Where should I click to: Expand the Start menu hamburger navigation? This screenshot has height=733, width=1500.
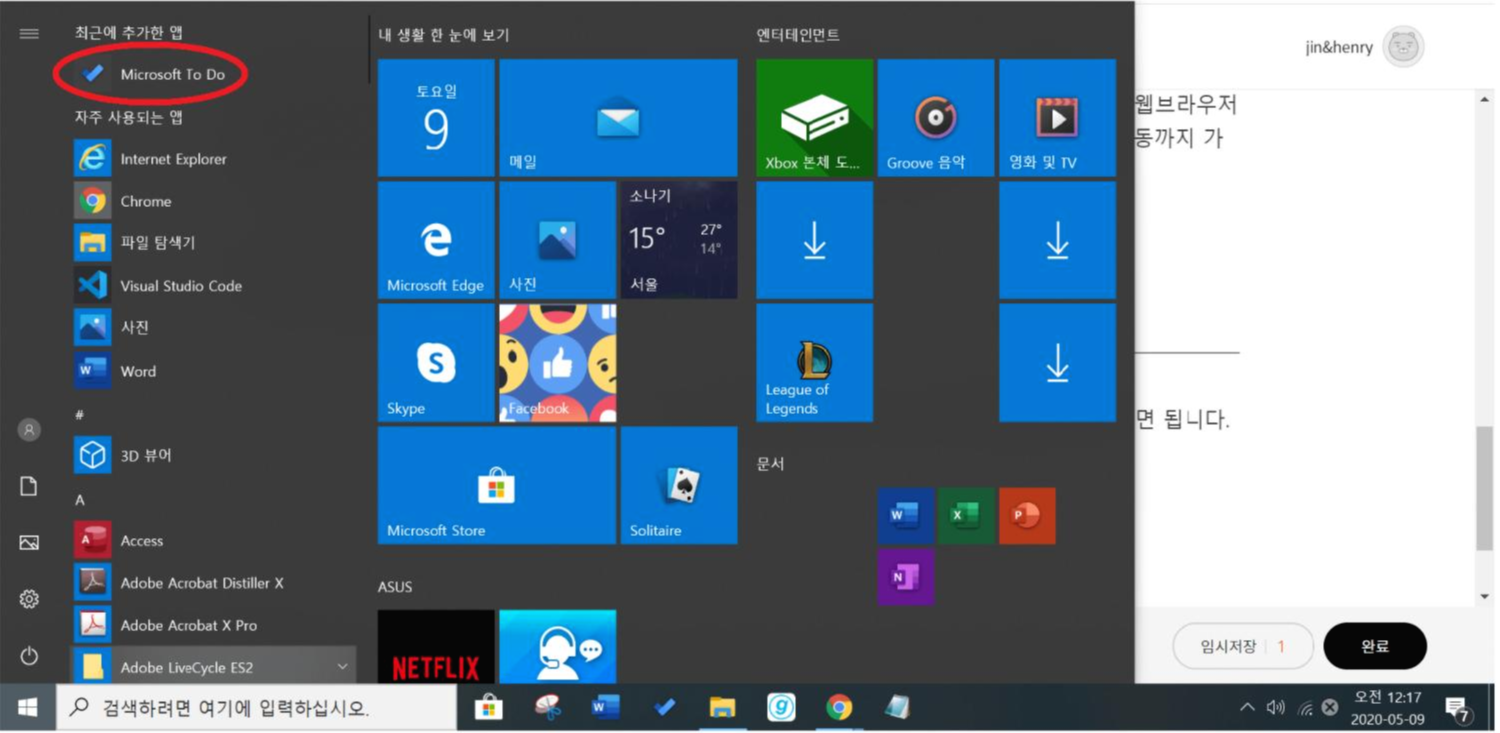[x=29, y=34]
